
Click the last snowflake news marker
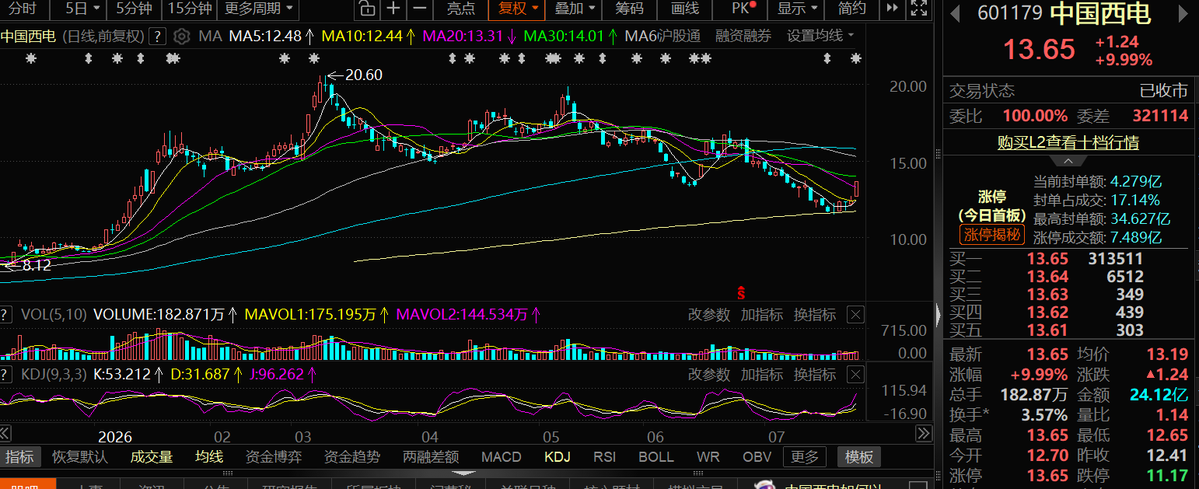(856, 58)
